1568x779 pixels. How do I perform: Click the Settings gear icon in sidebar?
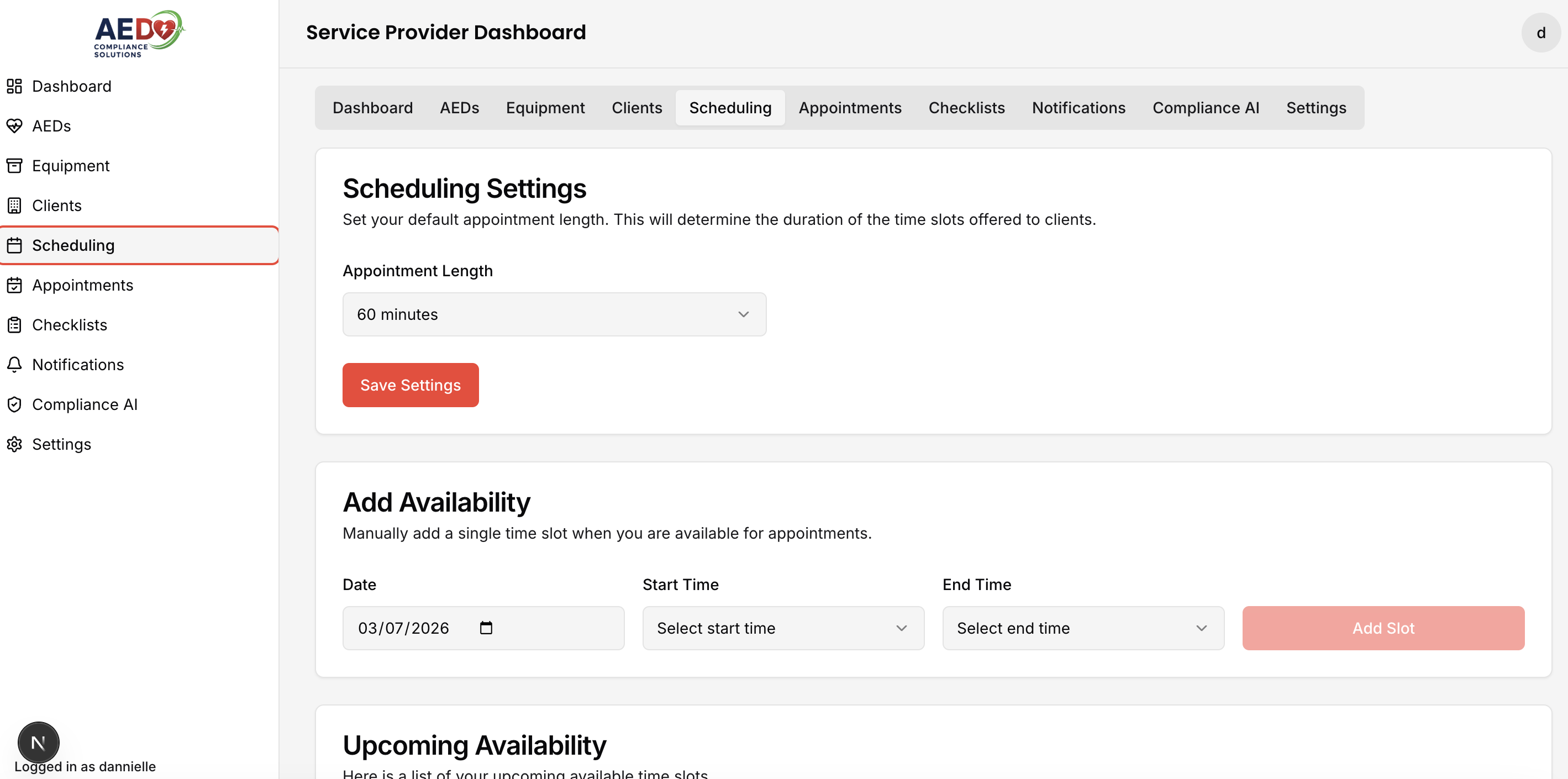point(14,444)
